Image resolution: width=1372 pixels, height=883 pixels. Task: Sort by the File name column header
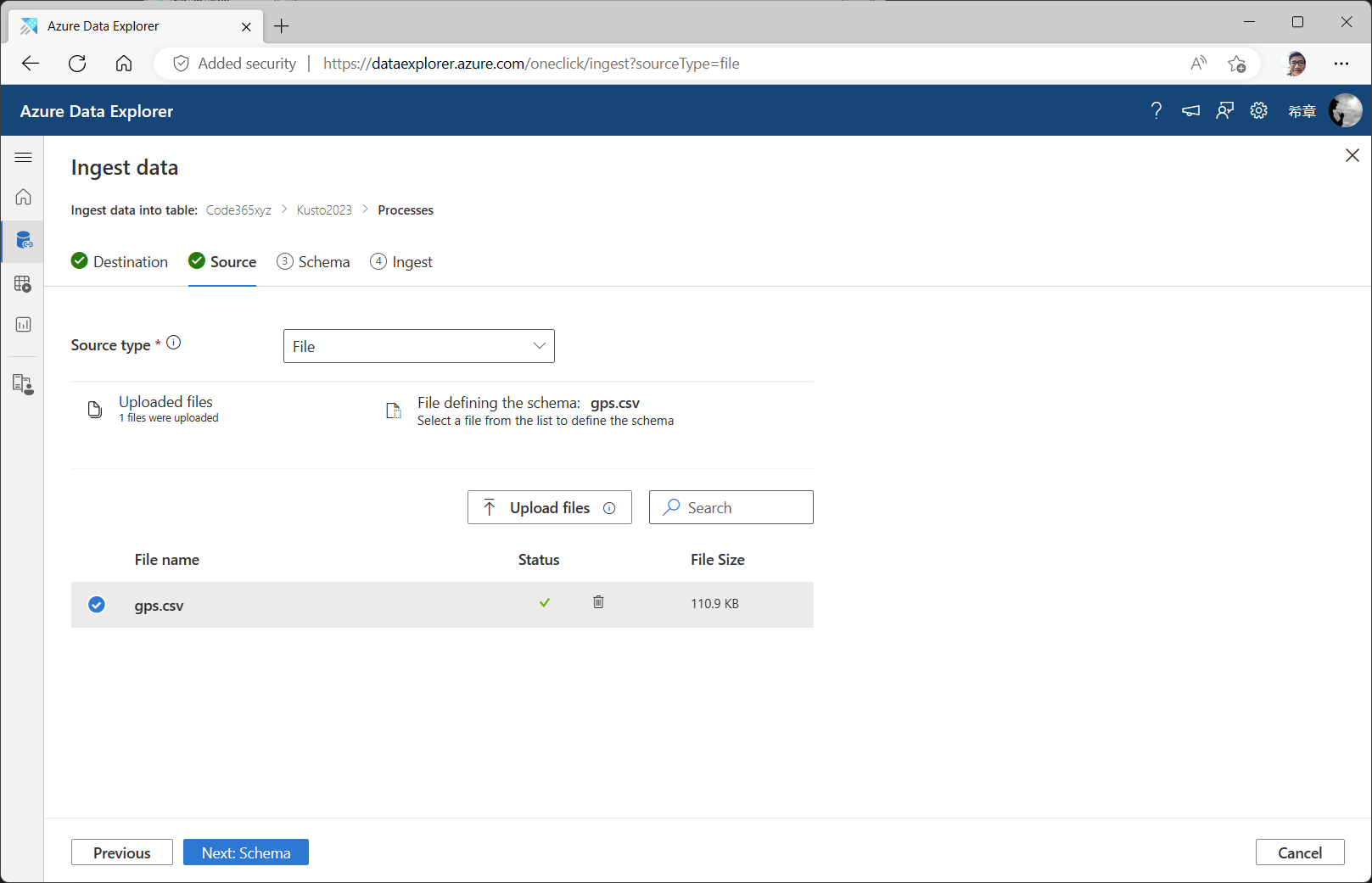(x=167, y=560)
